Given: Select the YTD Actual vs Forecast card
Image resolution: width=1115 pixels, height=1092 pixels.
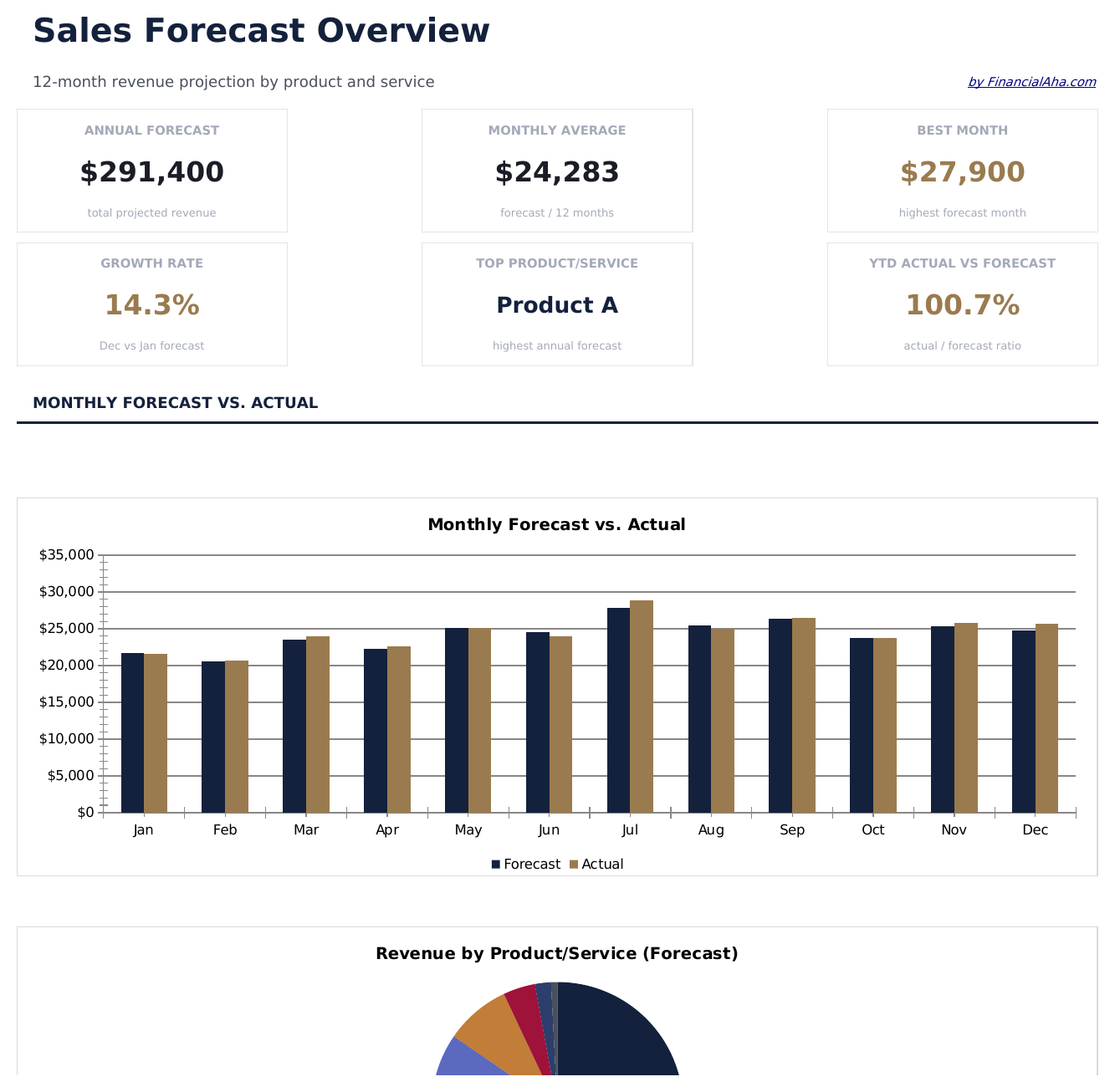Looking at the screenshot, I should point(962,304).
